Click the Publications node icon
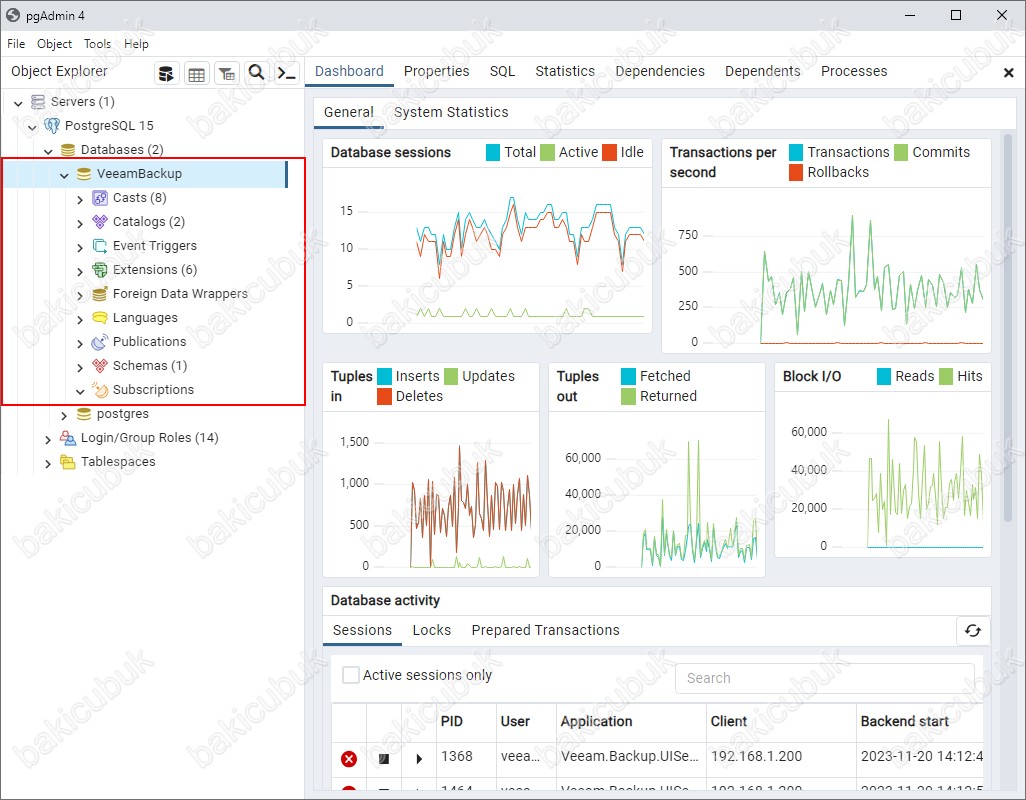The width and height of the screenshot is (1026, 800). [99, 342]
